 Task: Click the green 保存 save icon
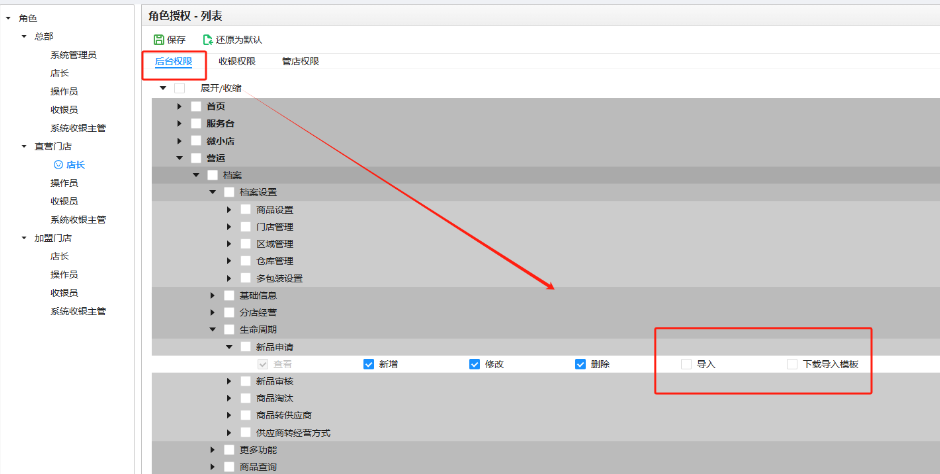[x=159, y=40]
